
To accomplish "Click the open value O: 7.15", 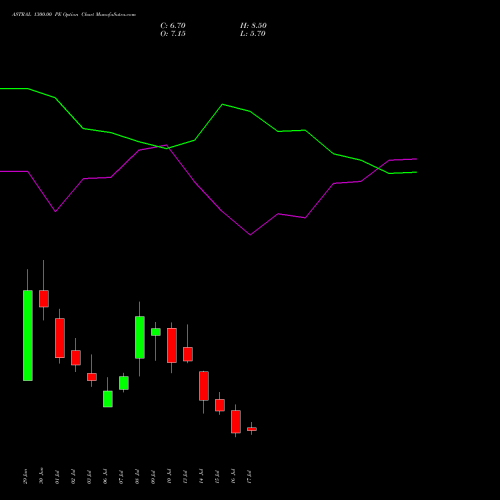I will coord(173,34).
